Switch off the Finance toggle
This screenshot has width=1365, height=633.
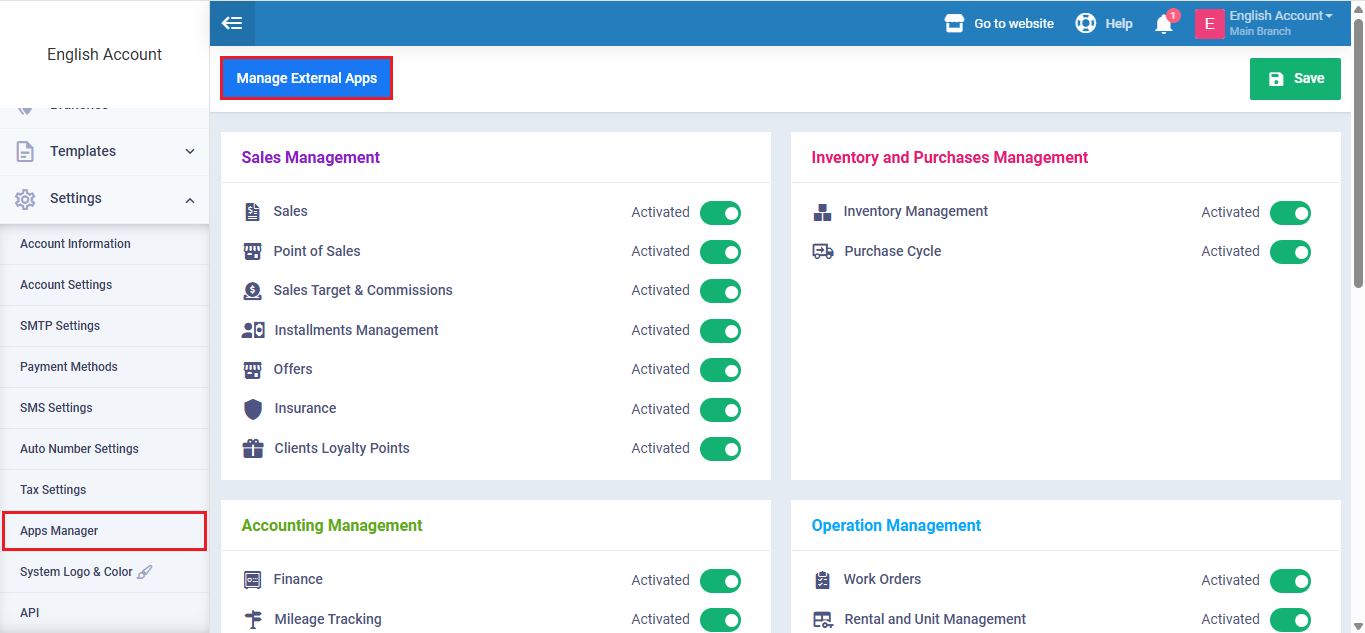tap(720, 581)
